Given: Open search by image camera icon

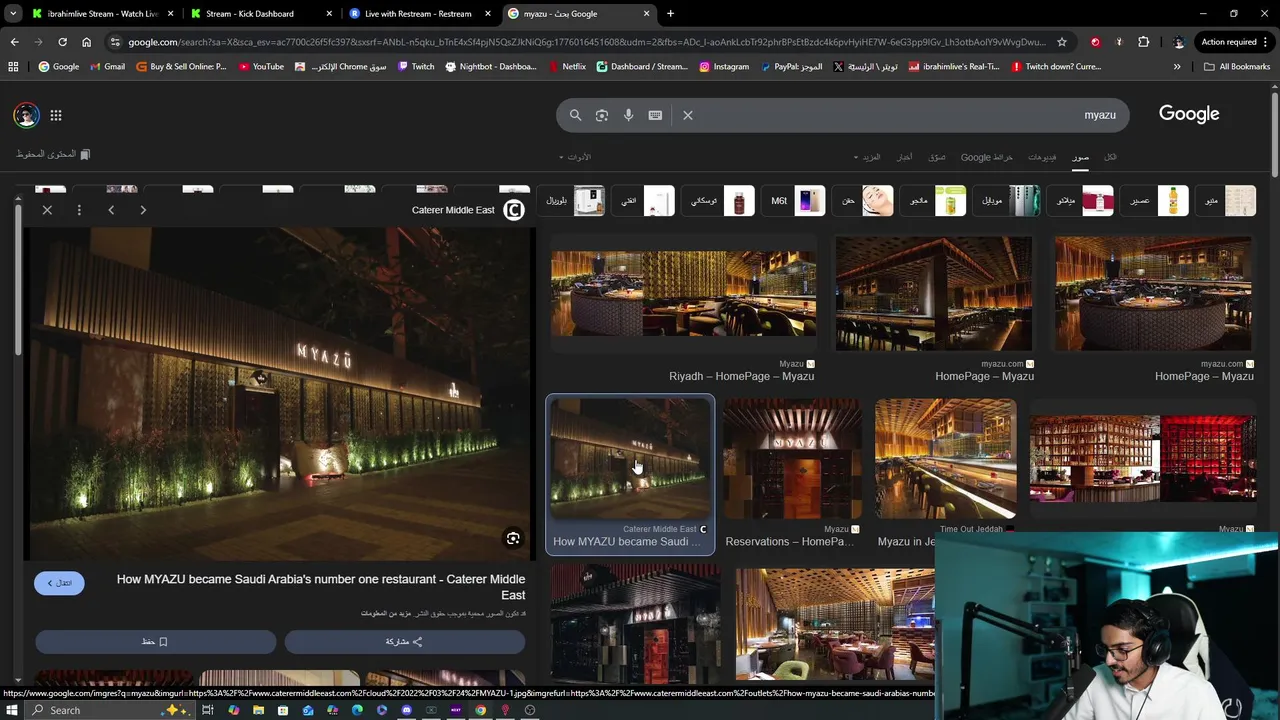Looking at the screenshot, I should (602, 115).
